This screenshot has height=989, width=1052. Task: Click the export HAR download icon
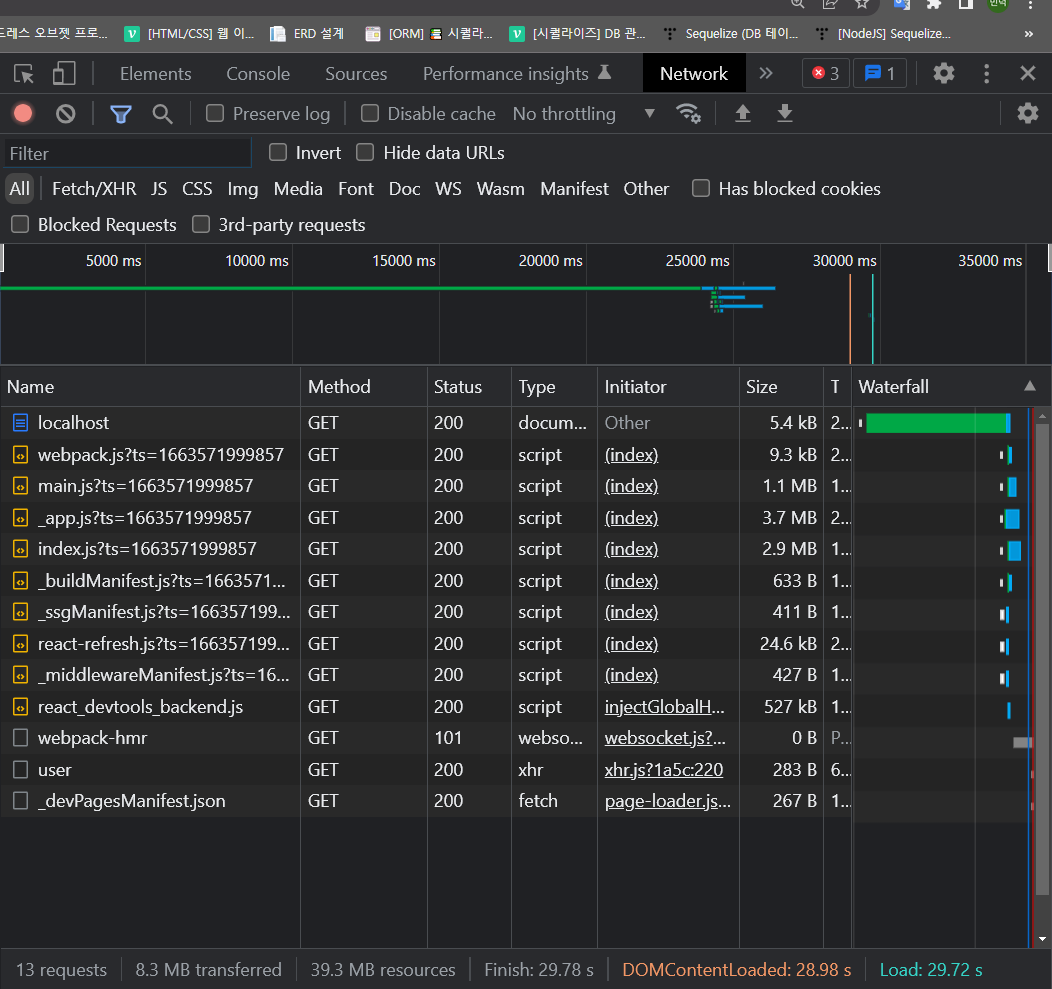click(785, 114)
